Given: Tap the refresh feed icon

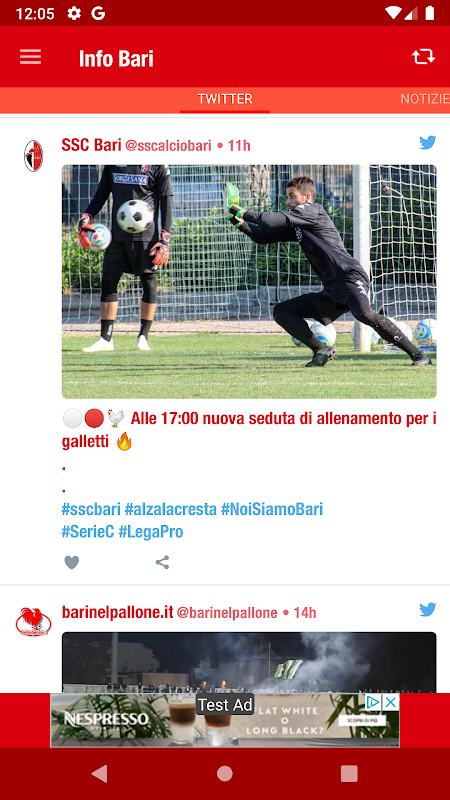Looking at the screenshot, I should pyautogui.click(x=423, y=57).
